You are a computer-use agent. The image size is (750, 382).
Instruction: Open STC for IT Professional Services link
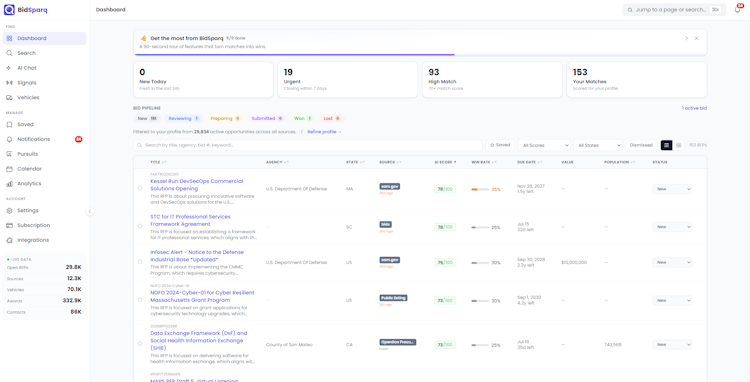[190, 220]
